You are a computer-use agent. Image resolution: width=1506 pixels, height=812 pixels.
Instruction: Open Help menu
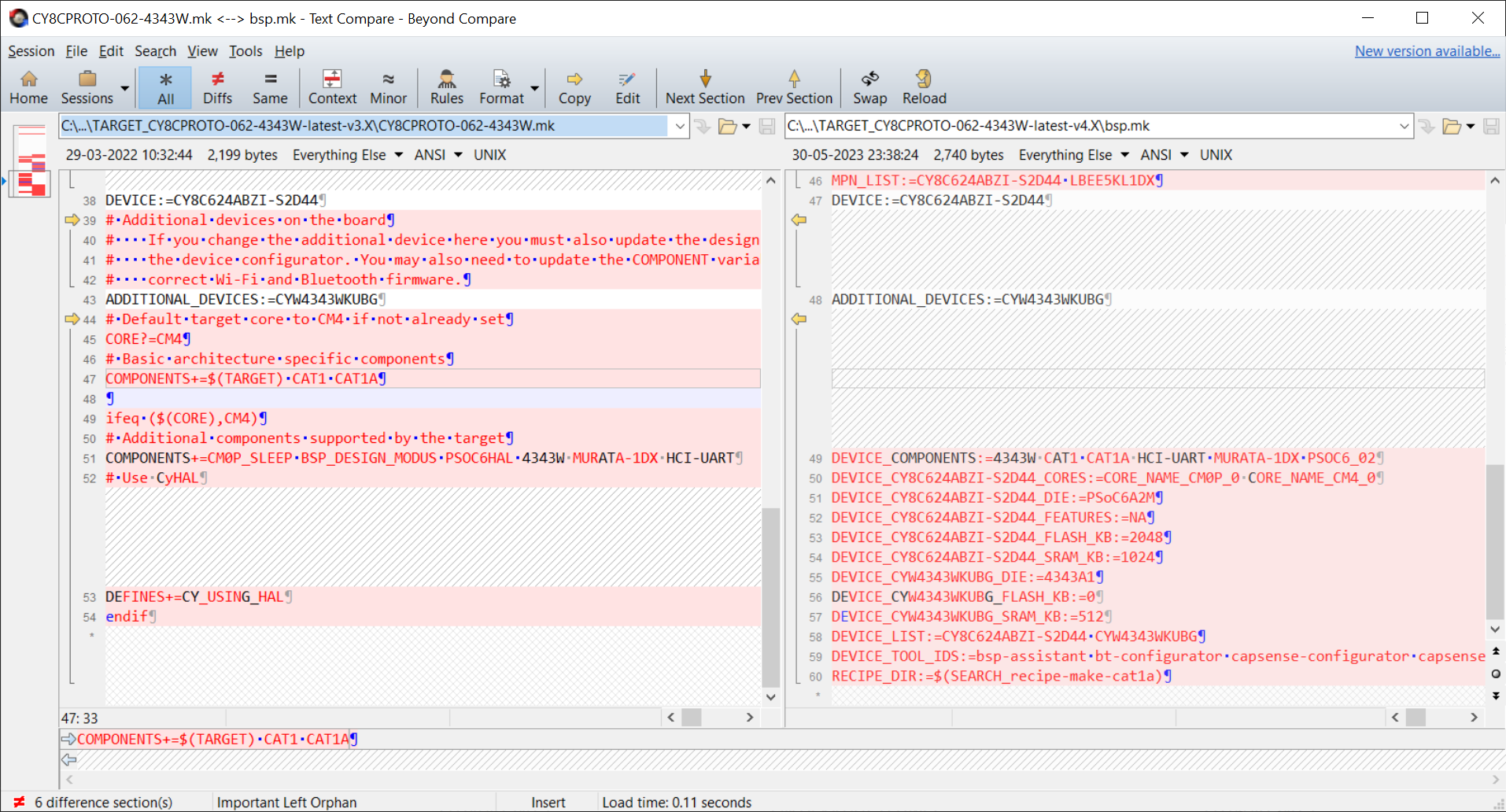289,51
